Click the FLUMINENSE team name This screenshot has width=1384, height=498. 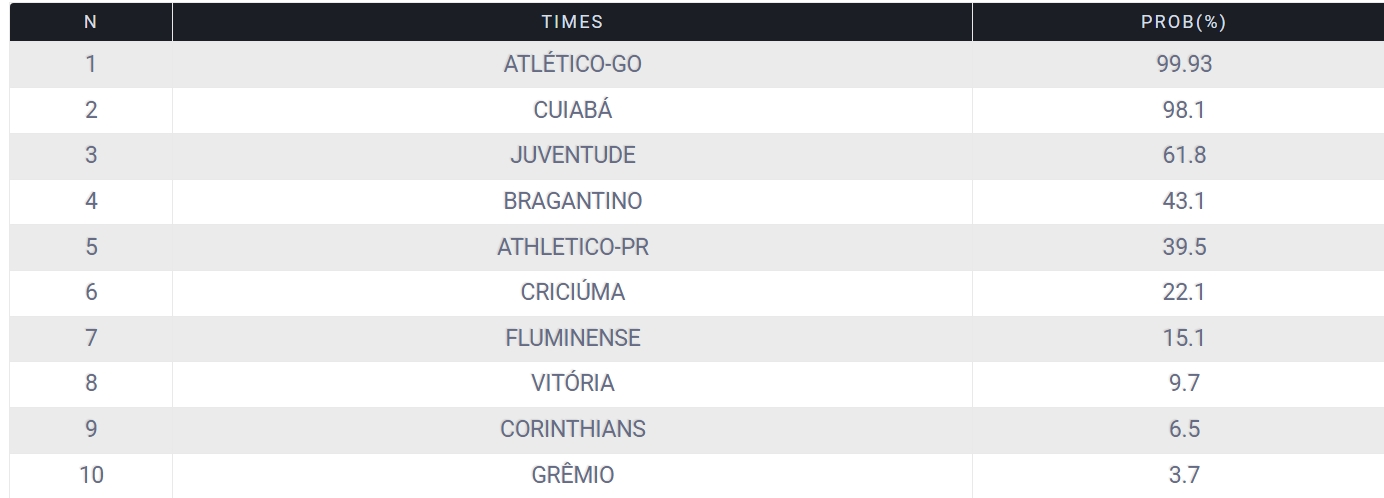tap(572, 339)
